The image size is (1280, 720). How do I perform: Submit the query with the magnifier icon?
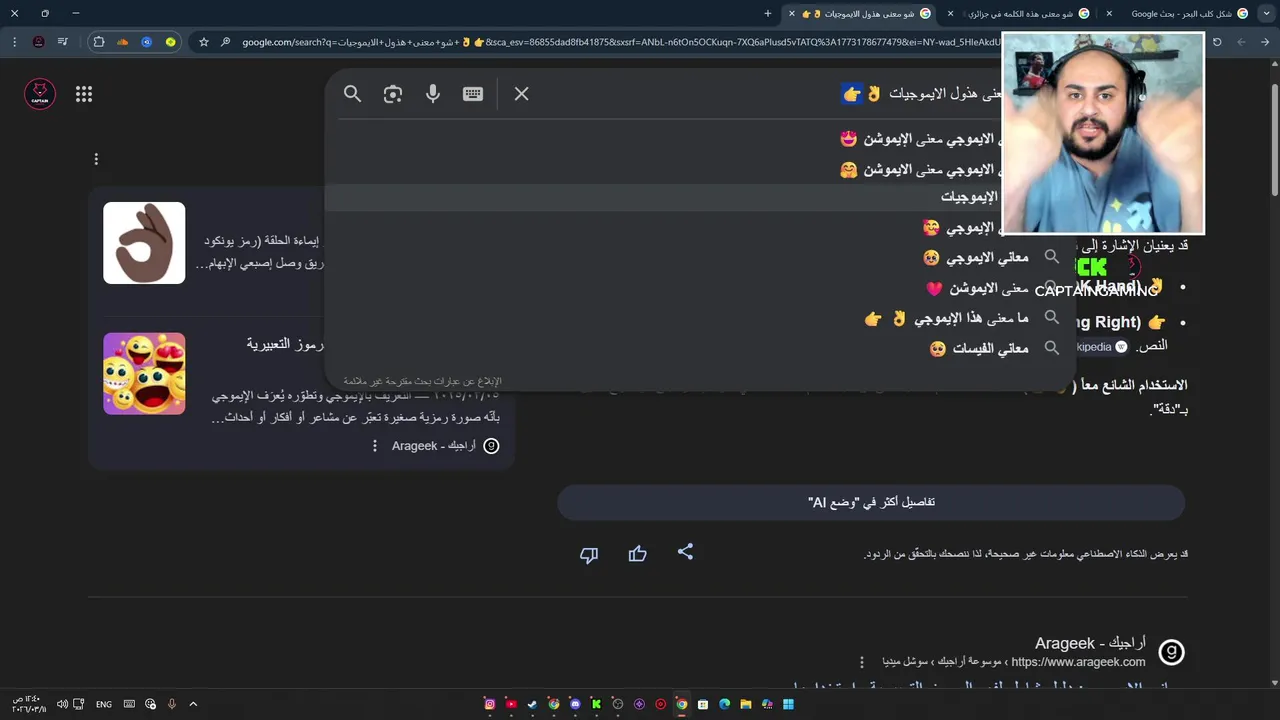pyautogui.click(x=352, y=93)
